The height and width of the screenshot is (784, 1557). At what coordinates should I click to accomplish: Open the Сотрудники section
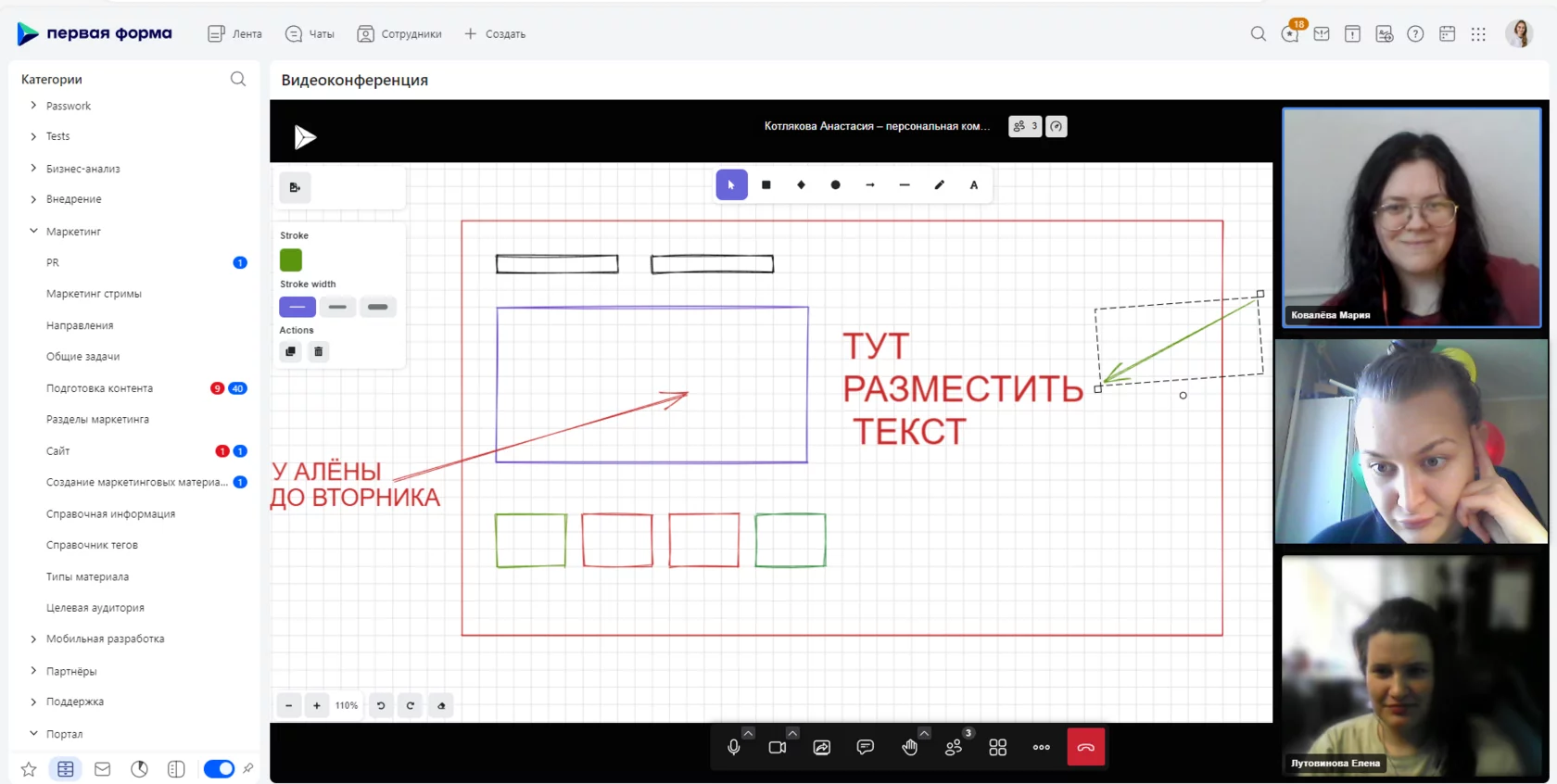399,34
